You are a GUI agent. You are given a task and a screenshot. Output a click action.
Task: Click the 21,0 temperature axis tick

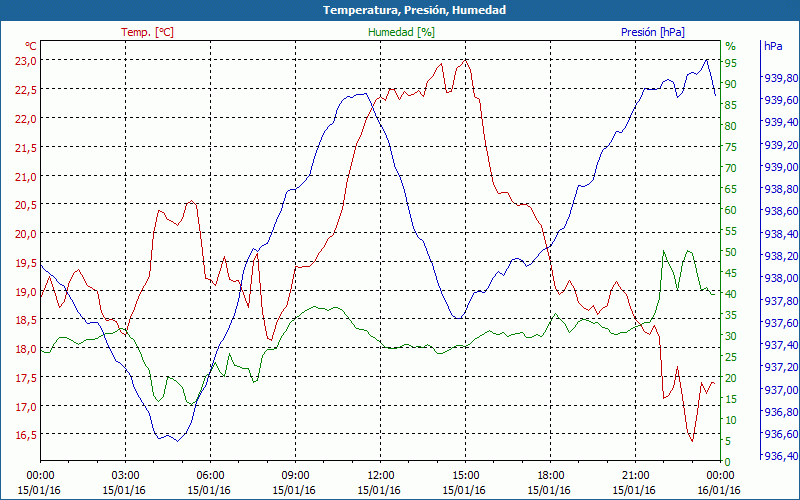tap(26, 177)
